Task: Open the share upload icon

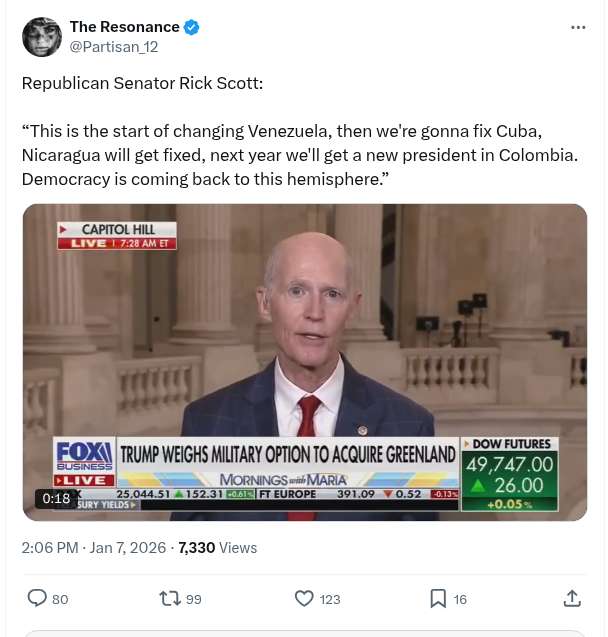Action: (x=572, y=598)
